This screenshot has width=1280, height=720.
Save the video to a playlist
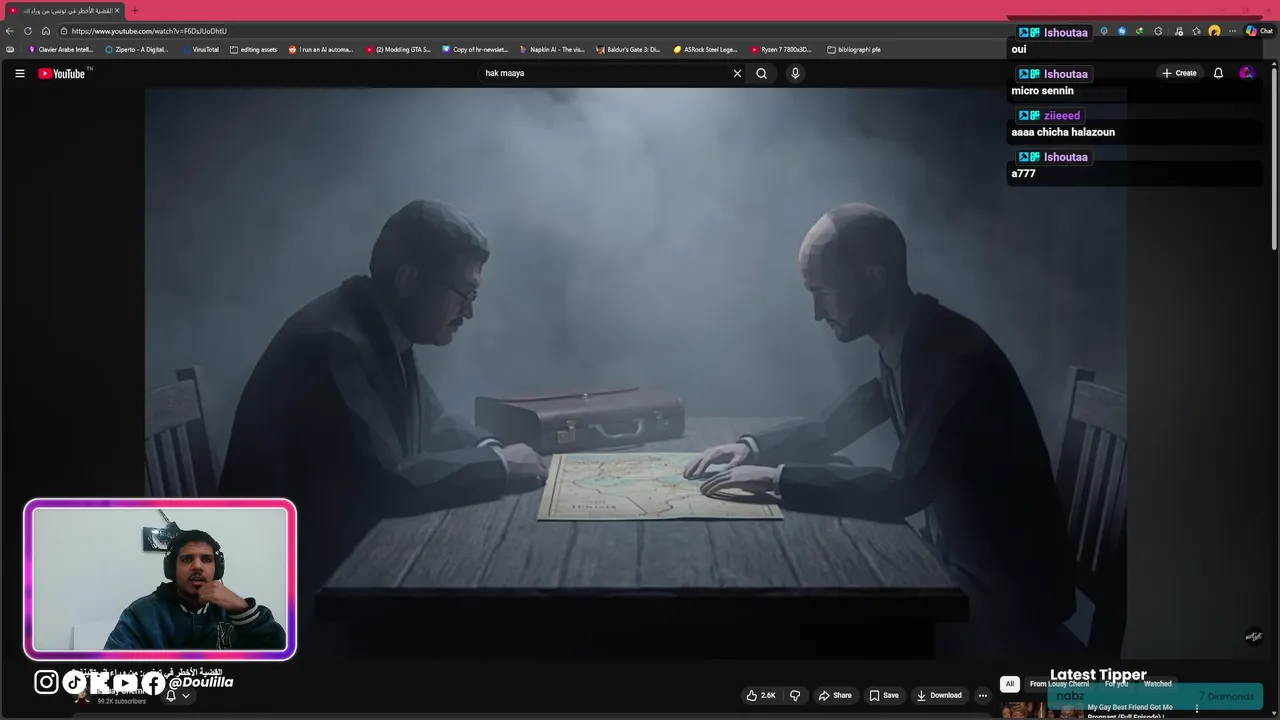tap(884, 695)
